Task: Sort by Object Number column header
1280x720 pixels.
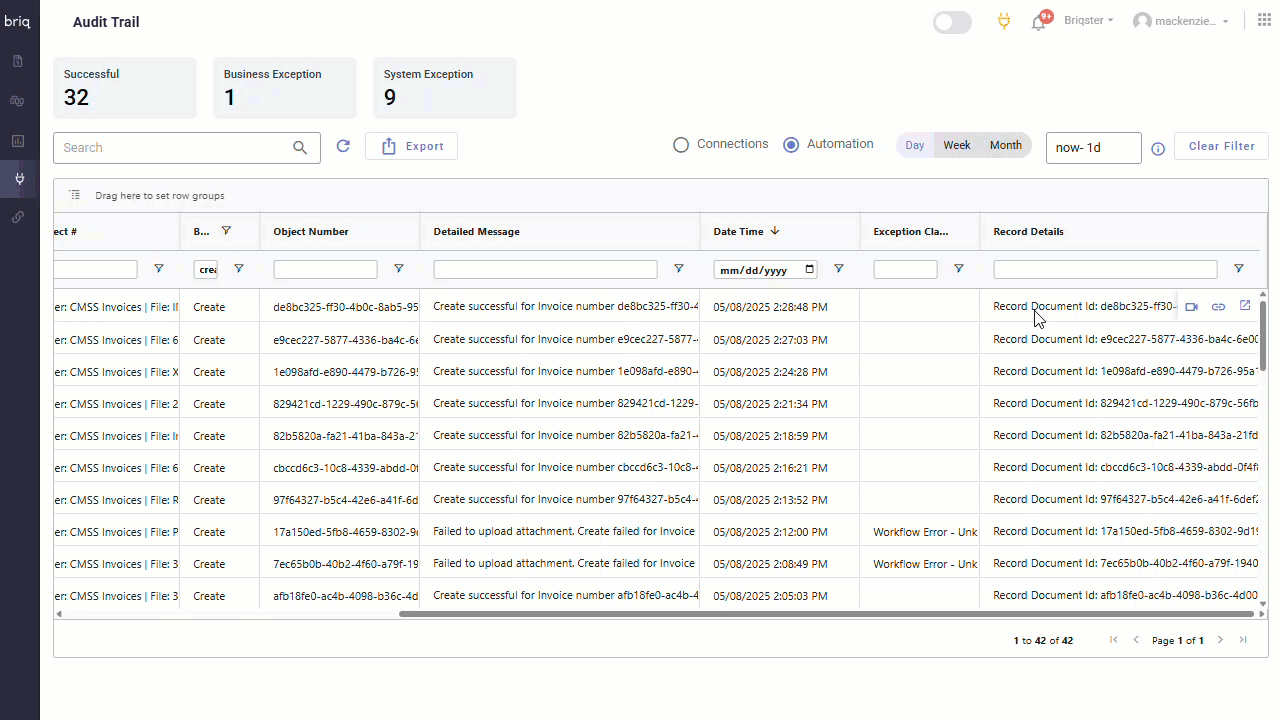Action: (x=311, y=231)
